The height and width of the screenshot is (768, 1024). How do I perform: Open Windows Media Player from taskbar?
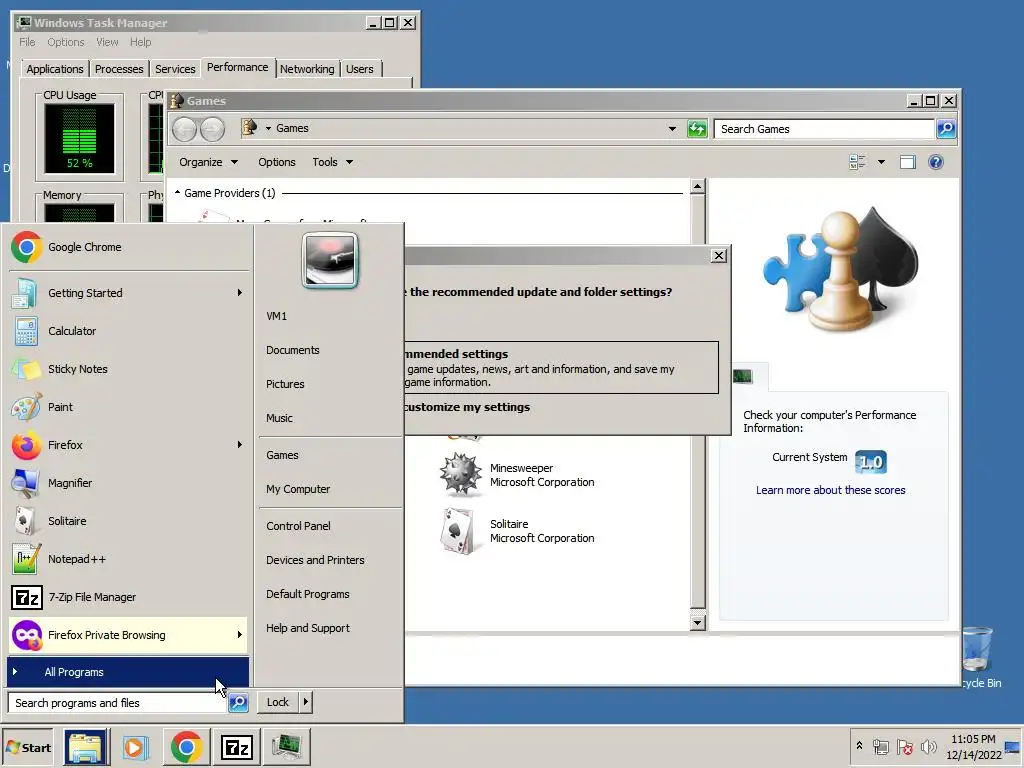135,746
